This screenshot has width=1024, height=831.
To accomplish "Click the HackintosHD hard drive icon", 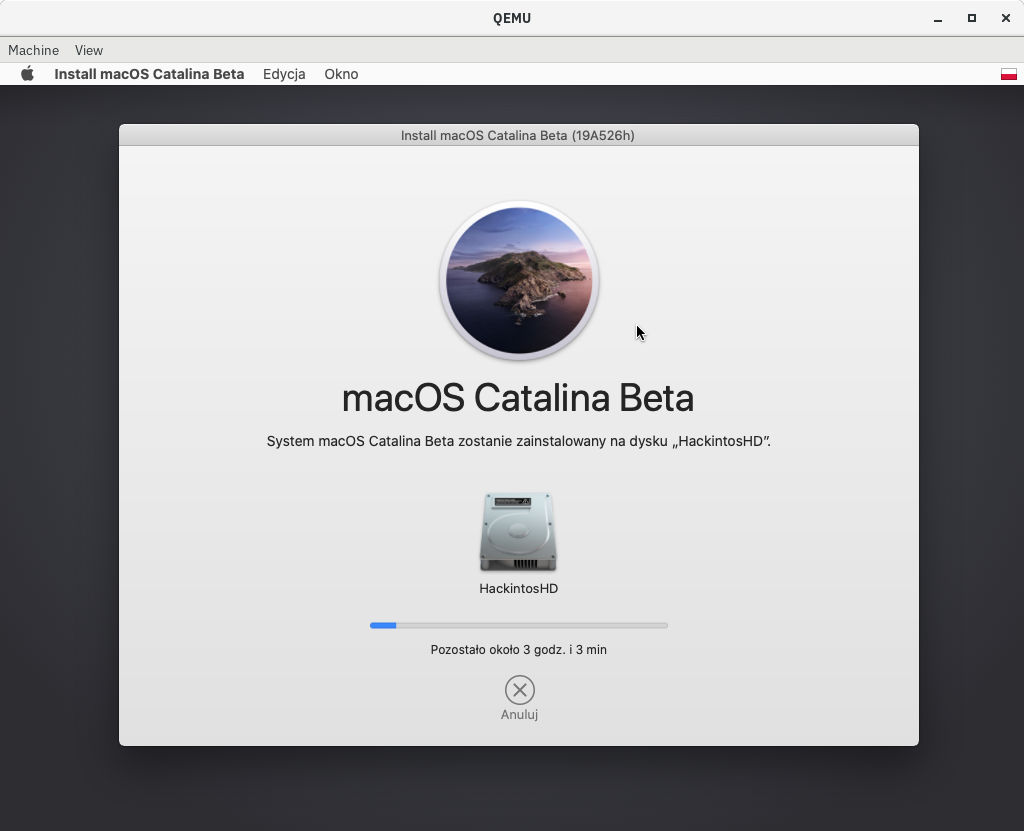I will [x=519, y=532].
